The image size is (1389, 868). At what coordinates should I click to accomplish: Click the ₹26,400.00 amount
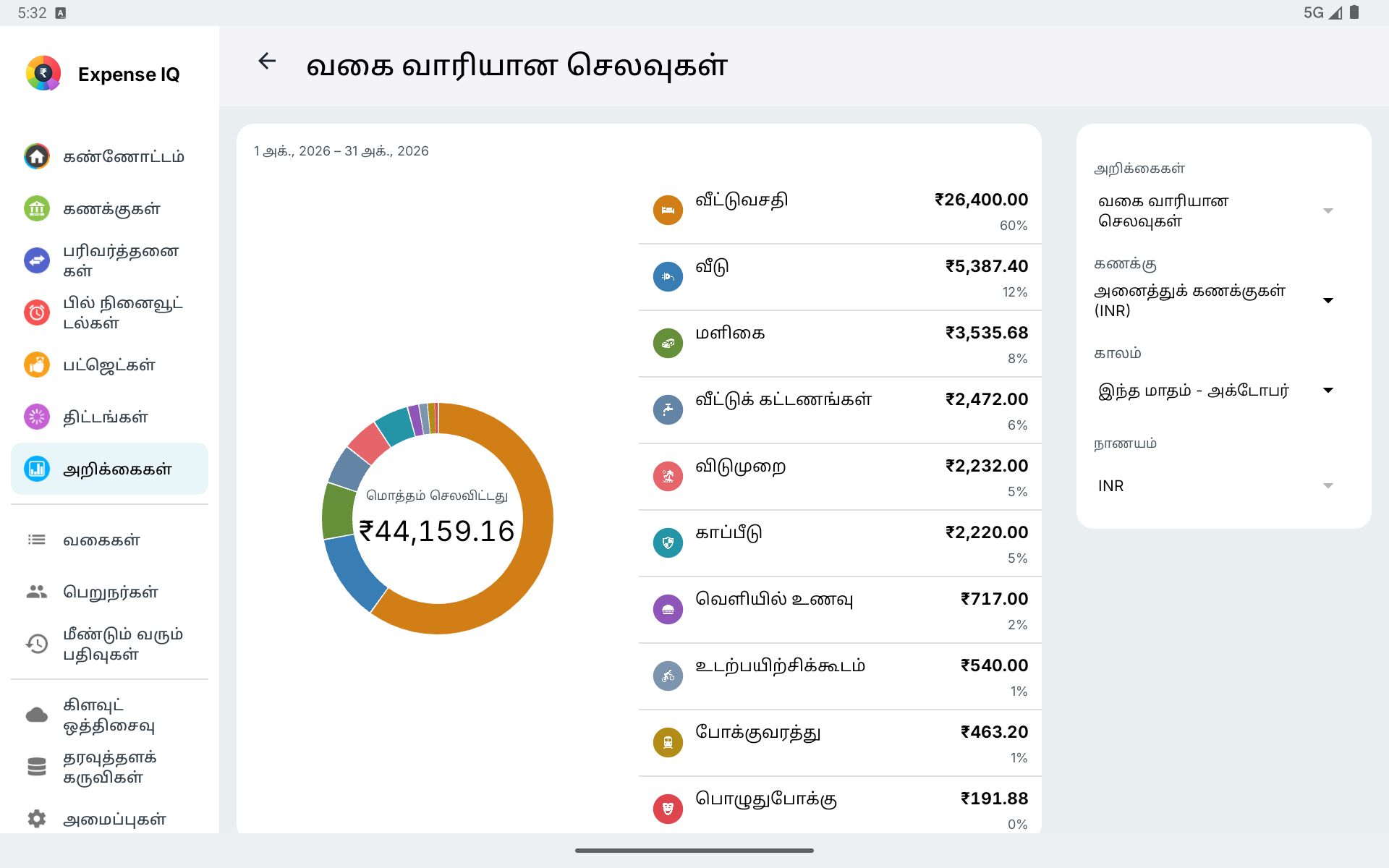(981, 200)
